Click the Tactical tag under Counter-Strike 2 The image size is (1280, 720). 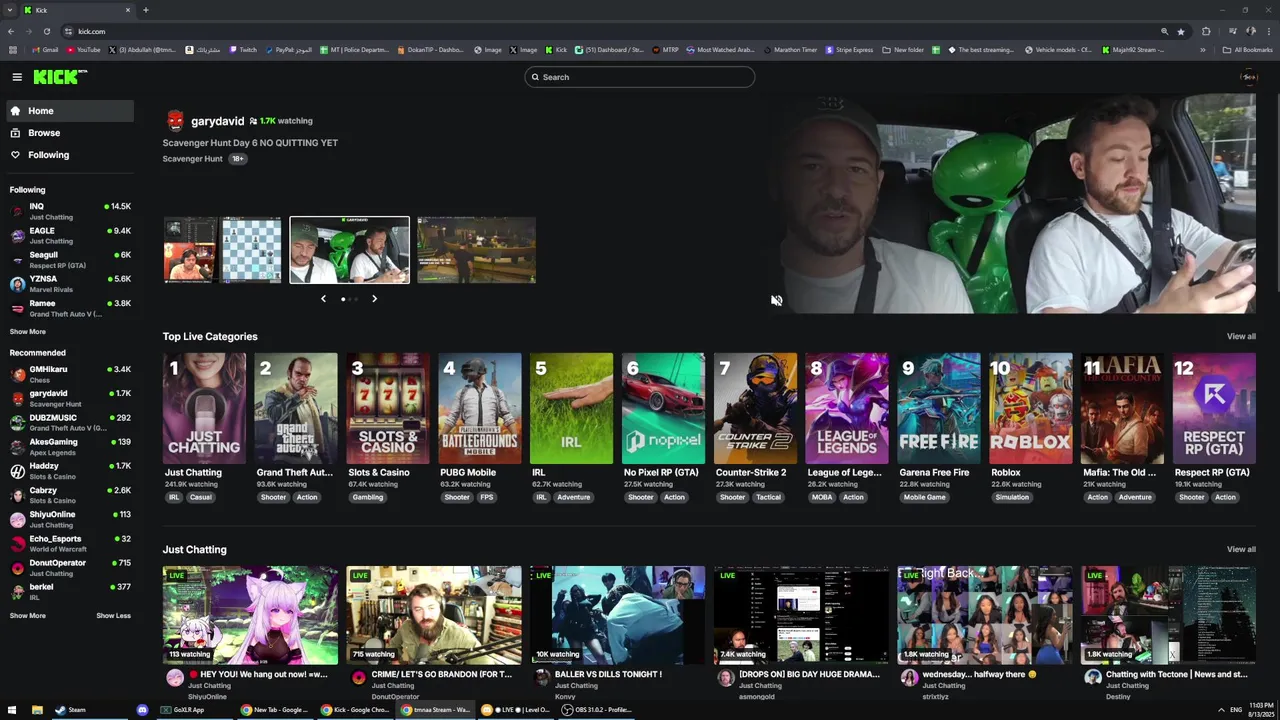tap(768, 497)
